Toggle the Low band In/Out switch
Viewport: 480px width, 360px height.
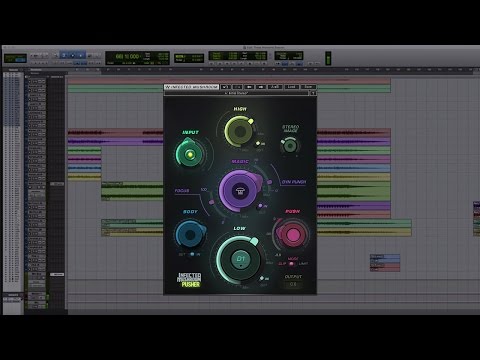pyautogui.click(x=262, y=278)
